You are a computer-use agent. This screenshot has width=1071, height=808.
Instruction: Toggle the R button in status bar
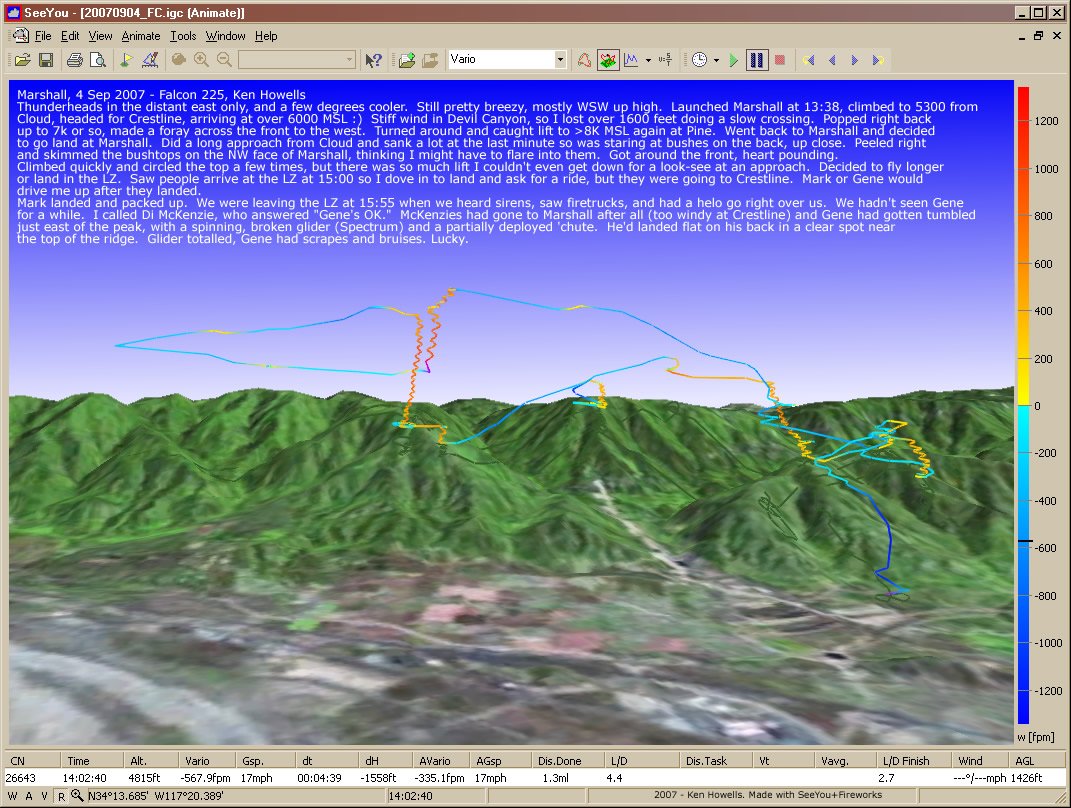(61, 796)
